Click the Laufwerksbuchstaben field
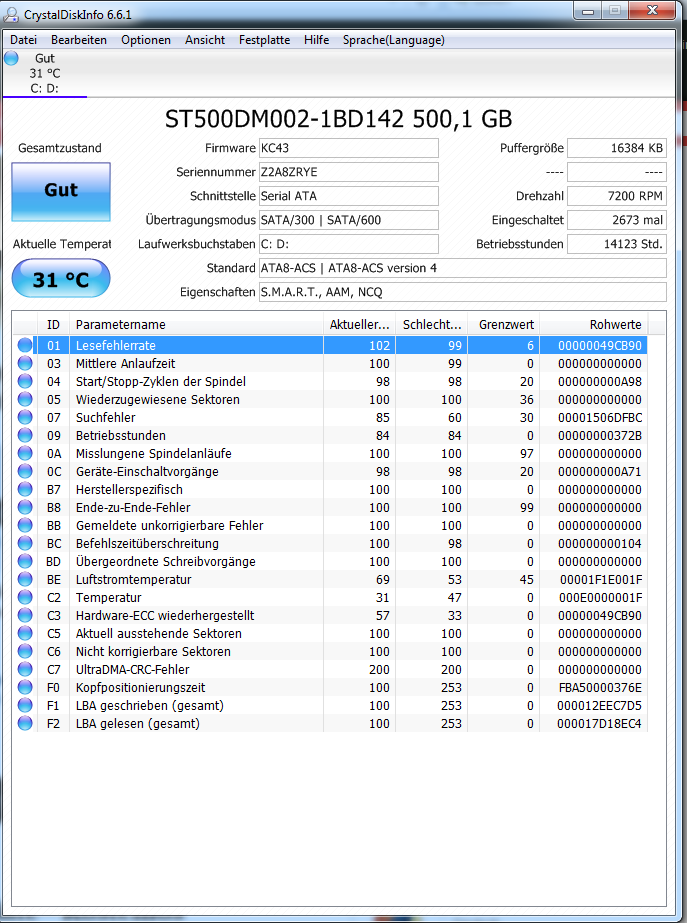687x923 pixels. (349, 244)
